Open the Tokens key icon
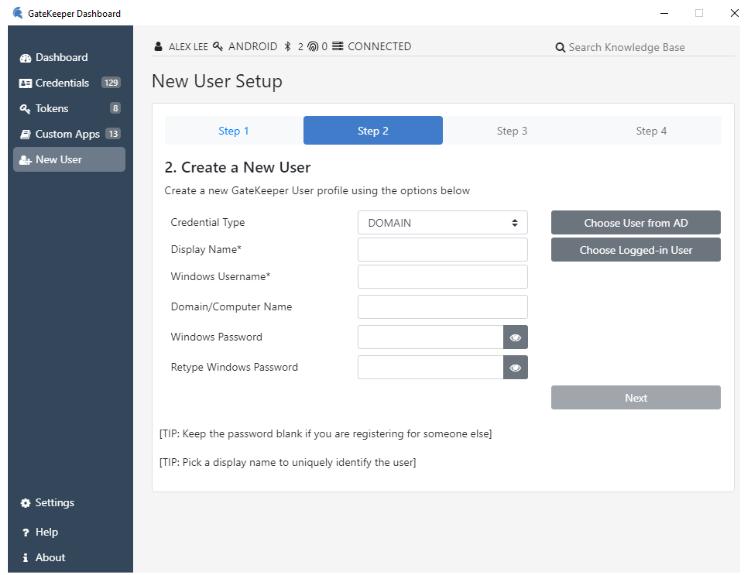 coord(26,109)
